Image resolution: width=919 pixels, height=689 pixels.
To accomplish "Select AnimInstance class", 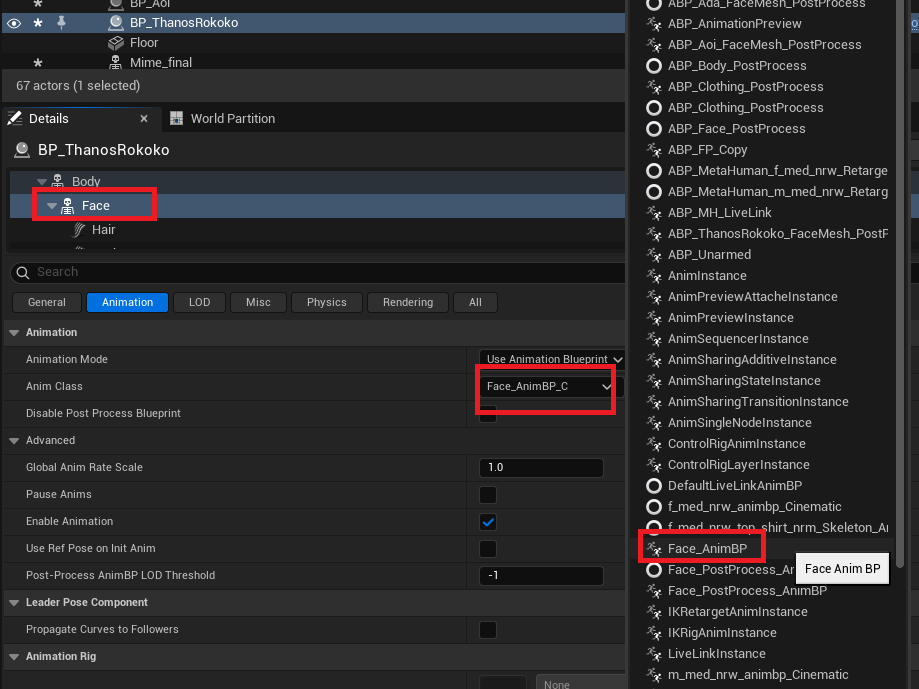I will pos(707,276).
